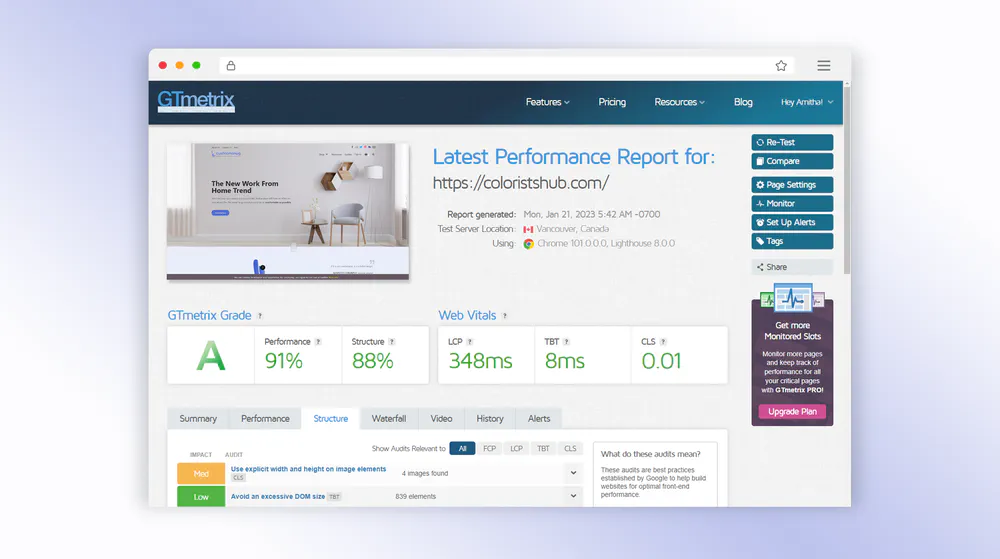Click the 348ms LCP value

point(480,361)
